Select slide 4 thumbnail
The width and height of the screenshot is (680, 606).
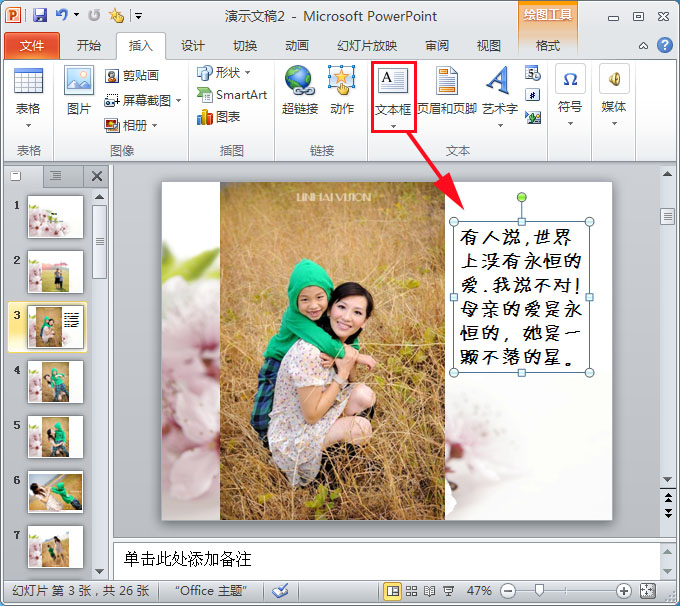[56, 382]
